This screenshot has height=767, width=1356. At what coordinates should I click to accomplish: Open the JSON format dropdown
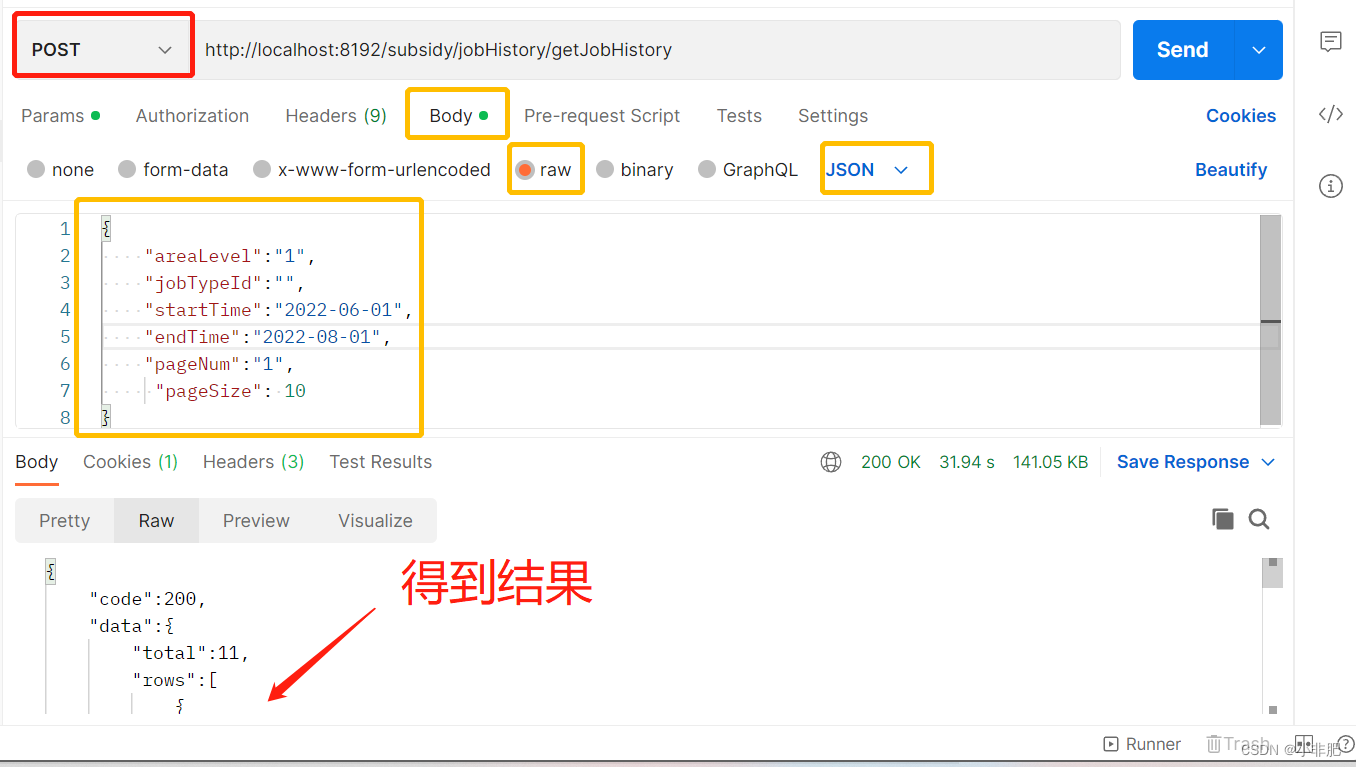coord(867,170)
